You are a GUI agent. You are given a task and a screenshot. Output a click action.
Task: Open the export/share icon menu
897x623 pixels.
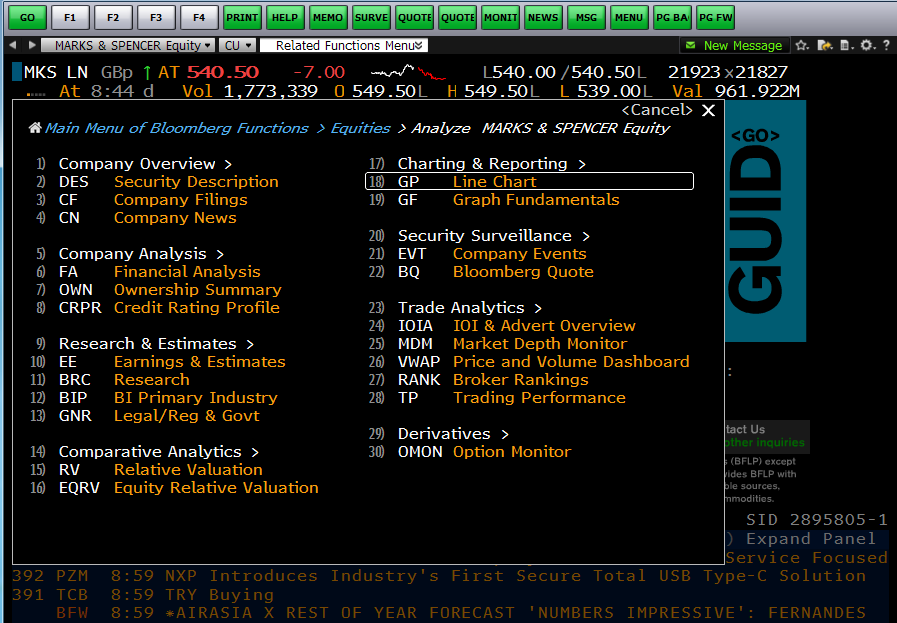pyautogui.click(x=825, y=45)
